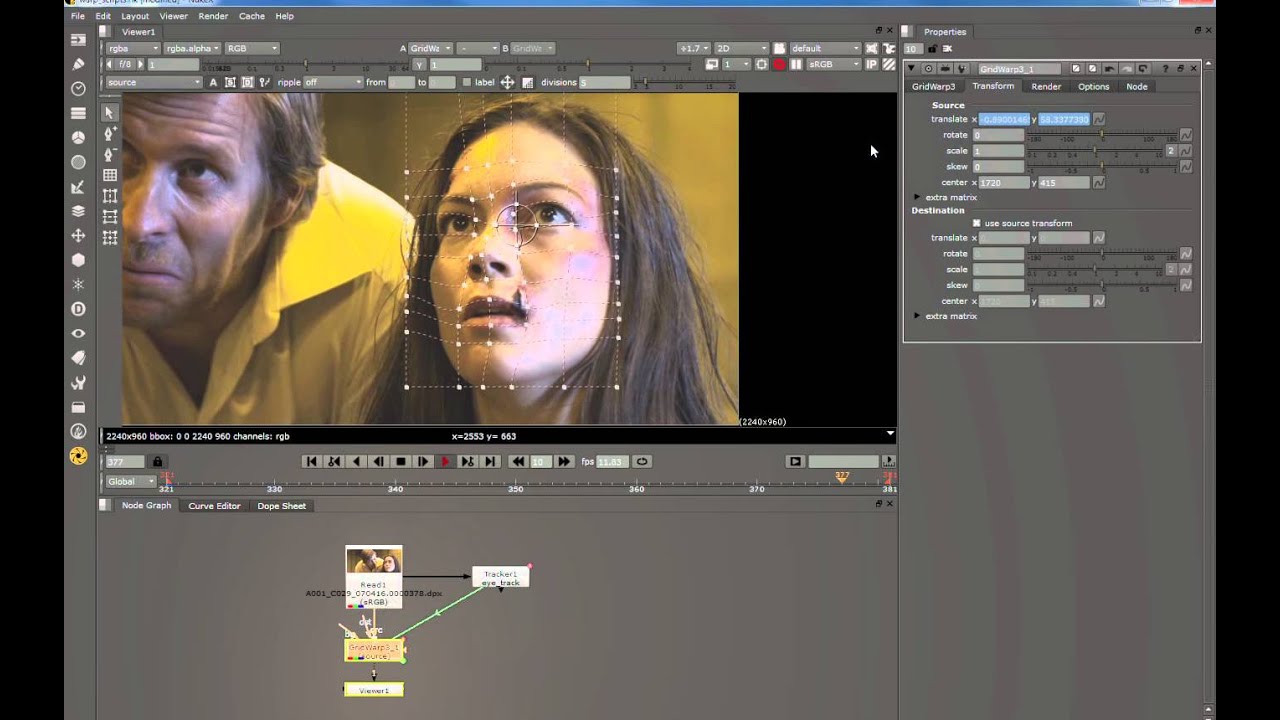Image resolution: width=1280 pixels, height=720 pixels.
Task: Expand the Source extra matrix section
Action: pyautogui.click(x=917, y=197)
